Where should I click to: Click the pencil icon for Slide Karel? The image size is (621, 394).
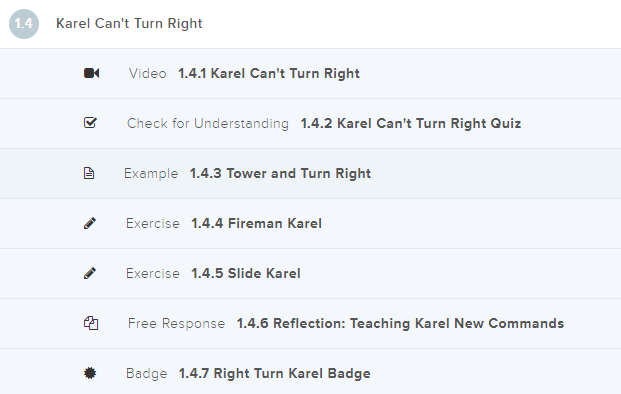[90, 273]
